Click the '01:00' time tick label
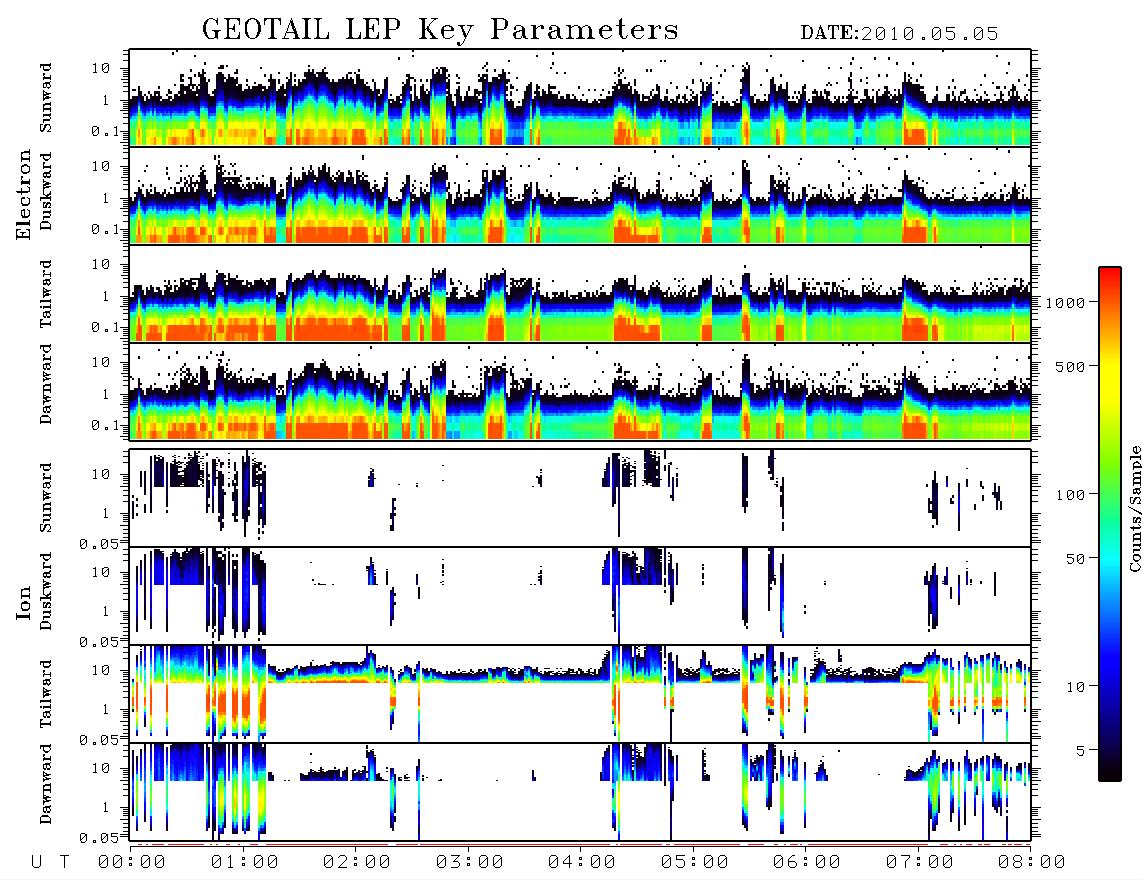The height and width of the screenshot is (880, 1142). pyautogui.click(x=245, y=863)
